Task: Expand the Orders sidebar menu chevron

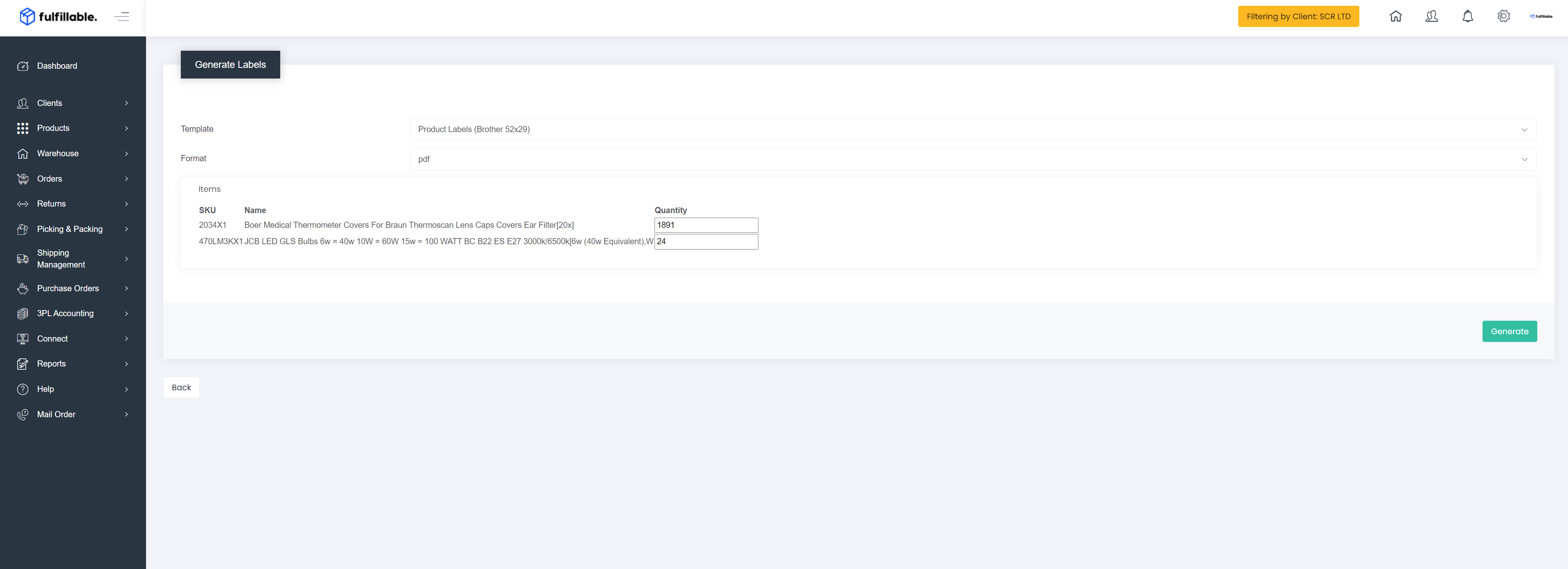Action: tap(126, 179)
